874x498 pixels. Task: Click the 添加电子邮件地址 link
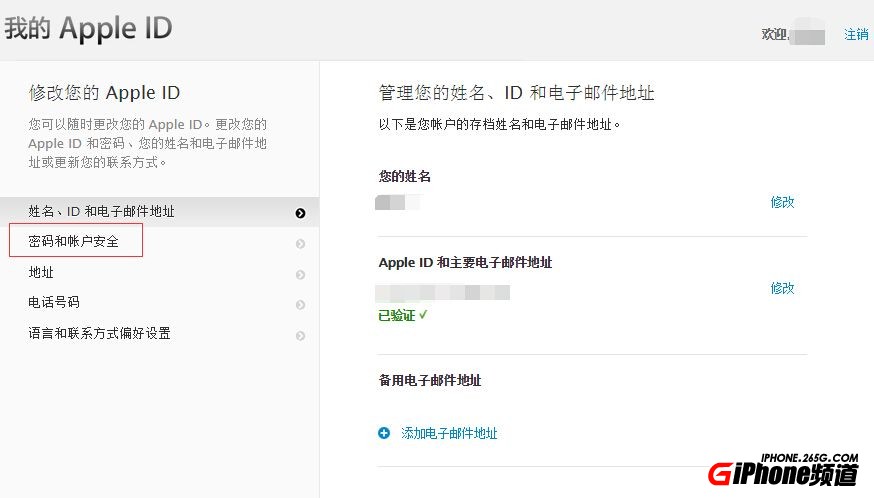pyautogui.click(x=449, y=433)
